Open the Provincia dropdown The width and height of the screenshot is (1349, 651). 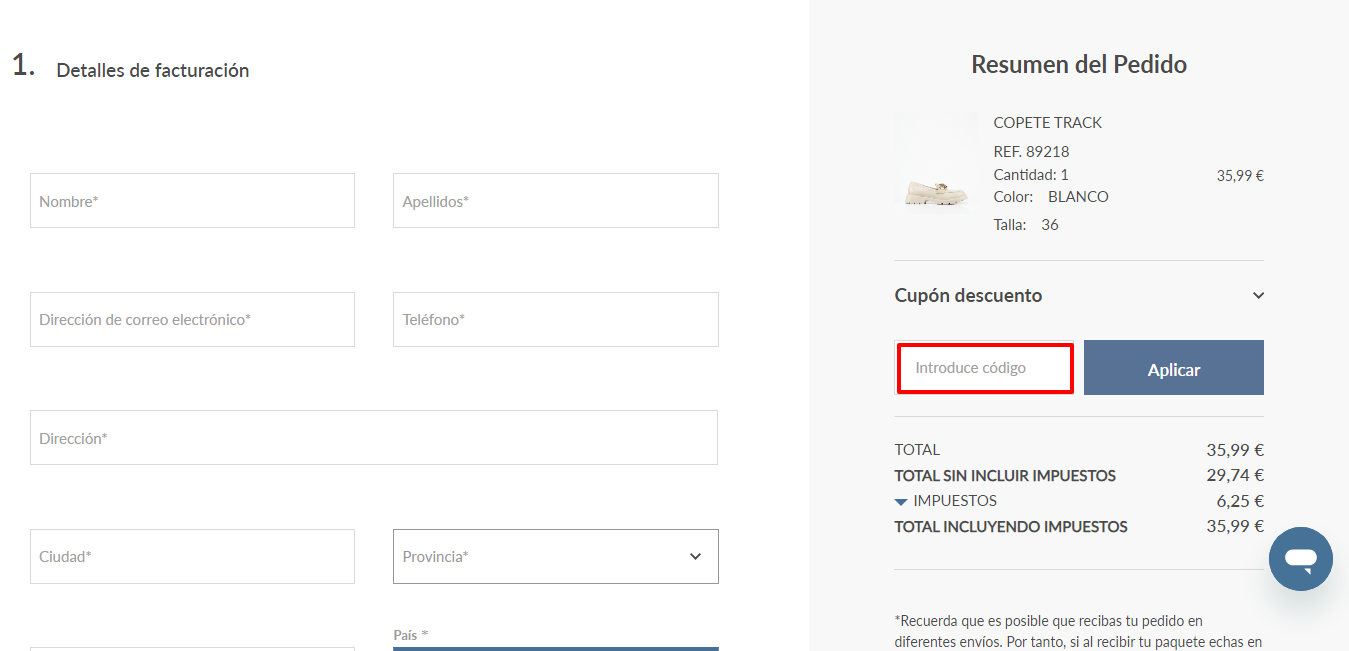click(556, 556)
